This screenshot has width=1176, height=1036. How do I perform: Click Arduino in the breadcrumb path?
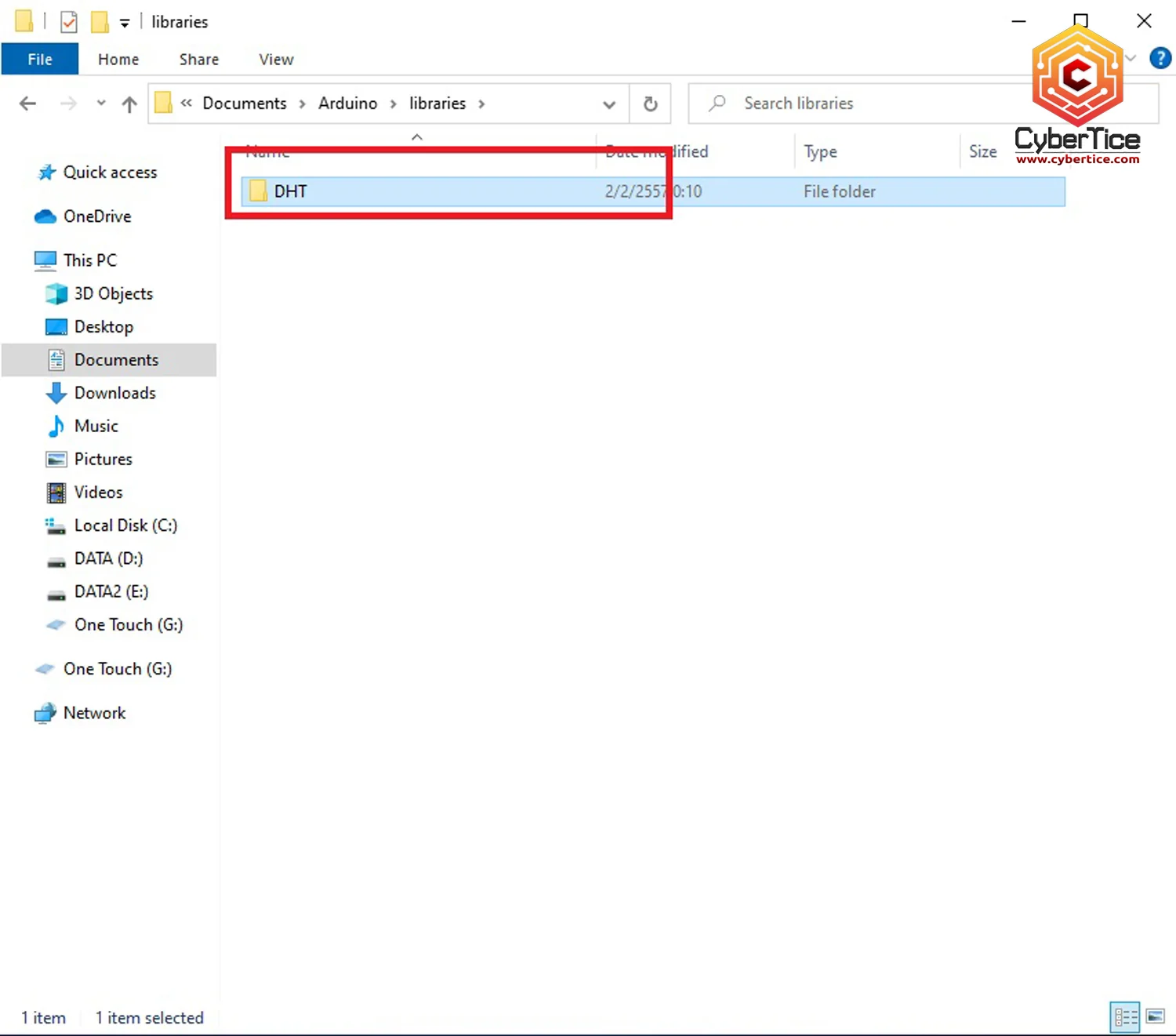coord(347,104)
